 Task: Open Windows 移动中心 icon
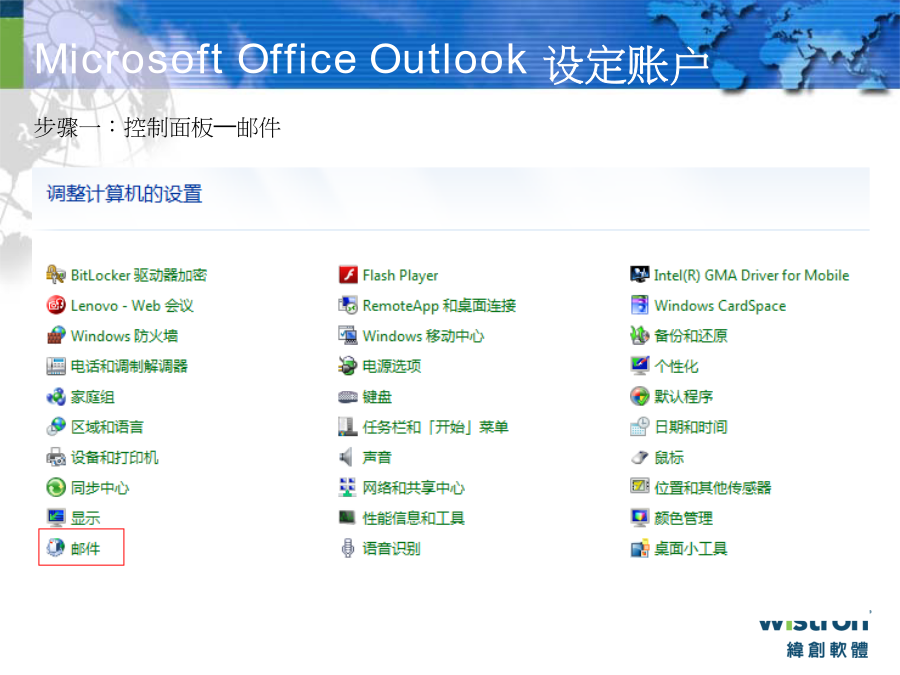[x=348, y=336]
